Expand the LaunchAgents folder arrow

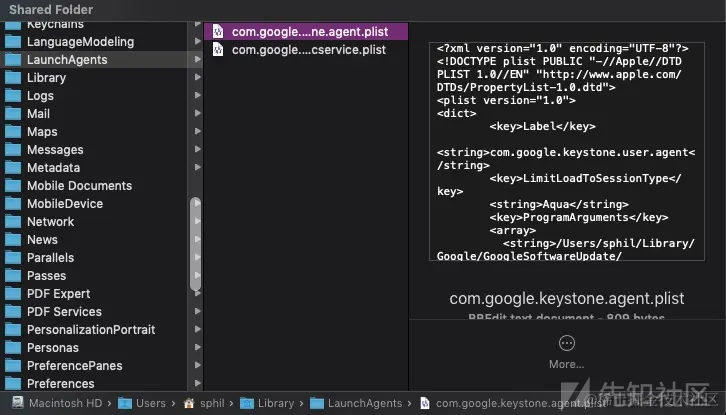(x=198, y=59)
